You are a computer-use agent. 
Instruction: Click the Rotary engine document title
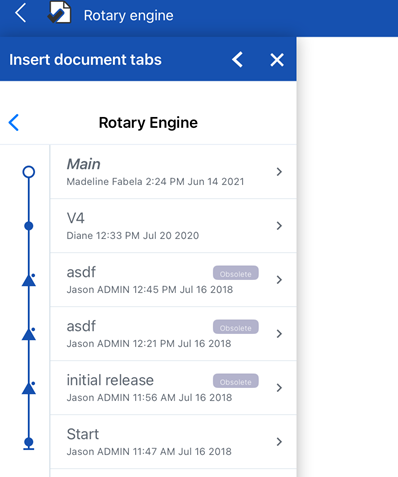tap(128, 15)
